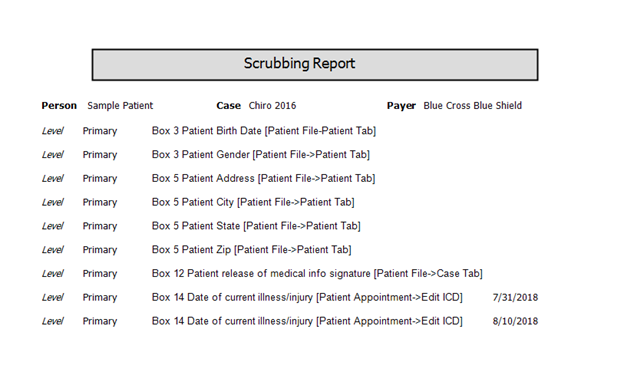Viewport: 624px width, 372px height.
Task: Select the Box 5 Patient Address line
Action: coord(263,179)
